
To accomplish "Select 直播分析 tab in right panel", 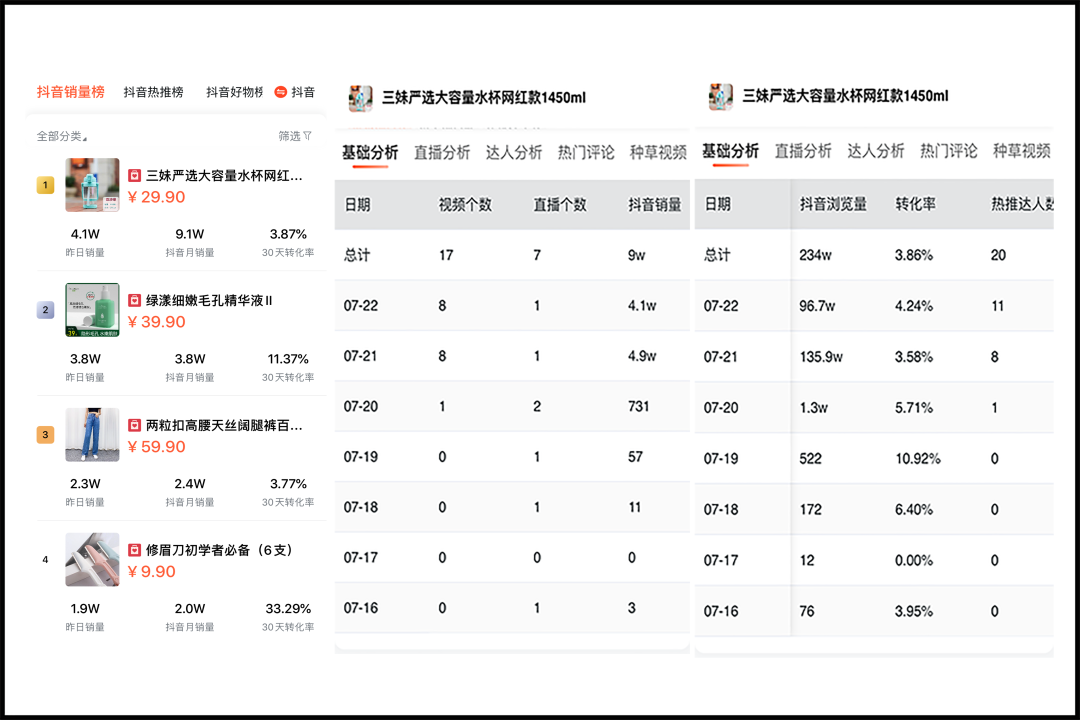I will 803,151.
